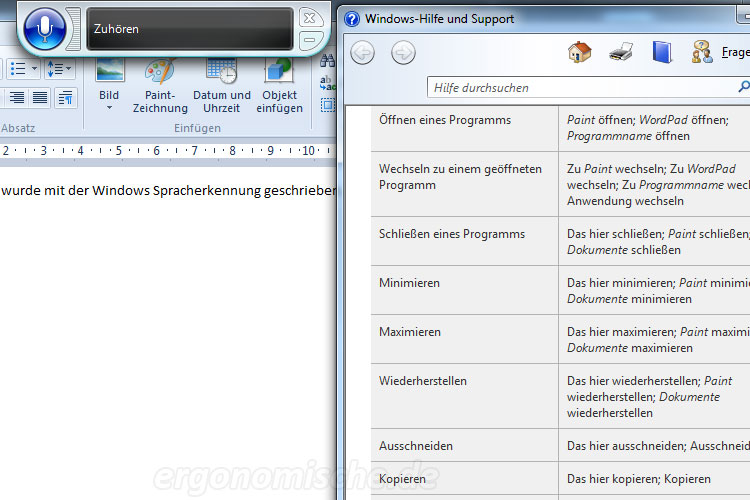
Task: Click the WordPad ruler
Action: pyautogui.click(x=168, y=151)
